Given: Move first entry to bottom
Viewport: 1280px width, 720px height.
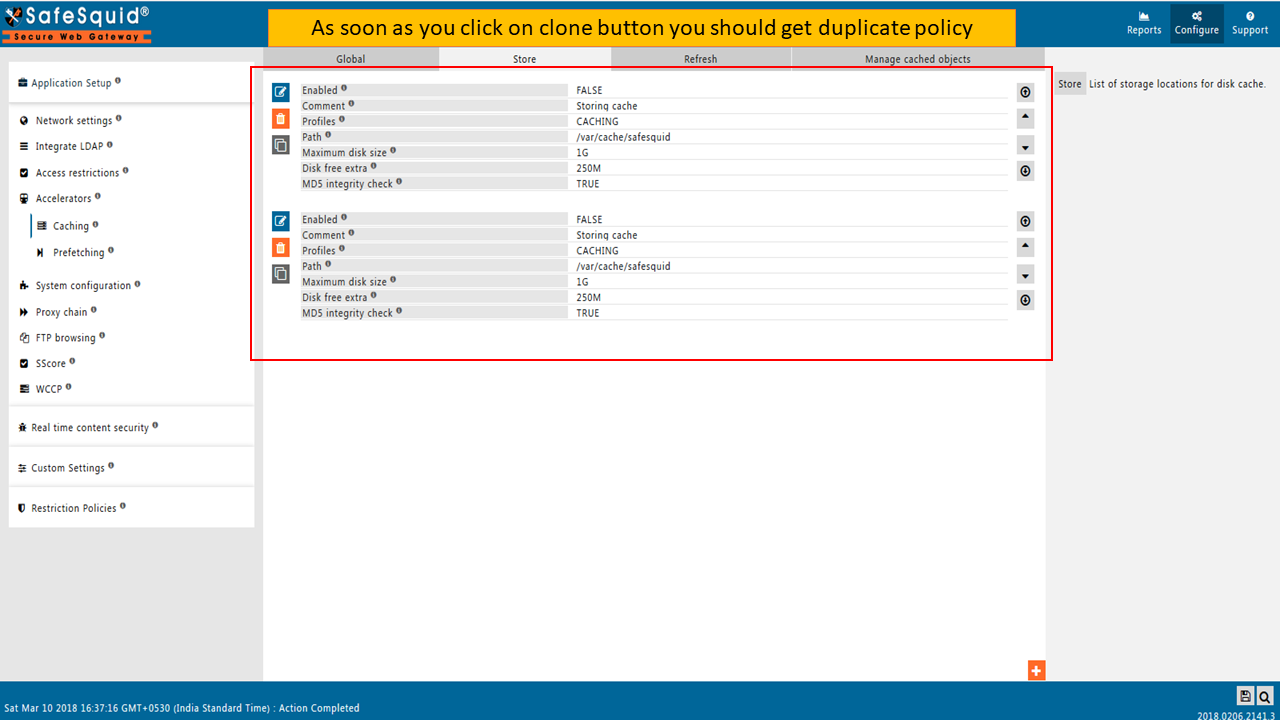Looking at the screenshot, I should point(1025,171).
